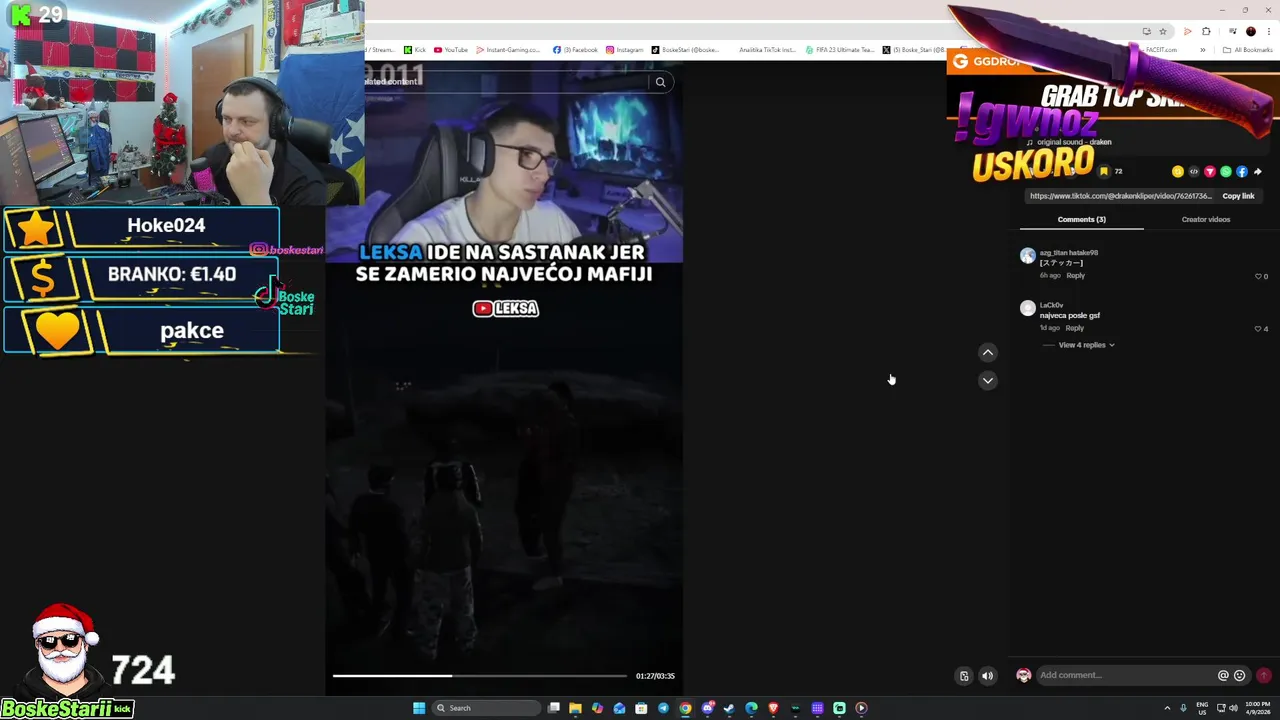Open Discord from the taskbar
Image resolution: width=1280 pixels, height=720 pixels.
tap(707, 708)
